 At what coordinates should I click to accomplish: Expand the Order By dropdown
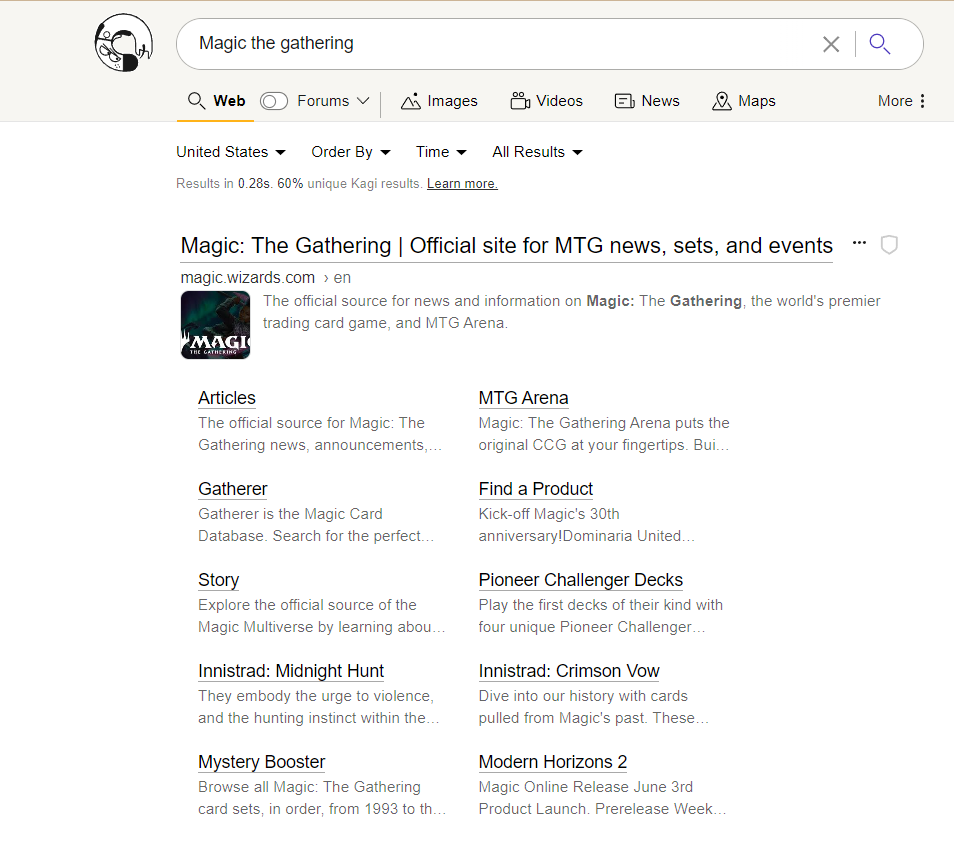(x=350, y=152)
